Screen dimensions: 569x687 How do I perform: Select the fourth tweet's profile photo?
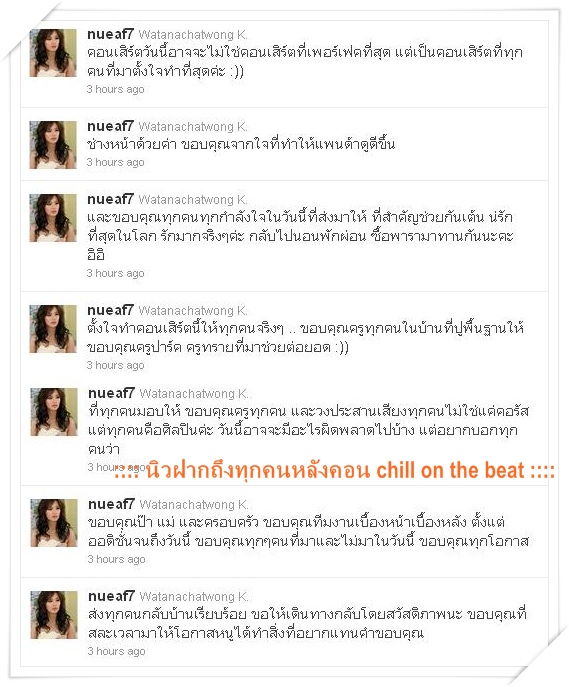tap(53, 329)
